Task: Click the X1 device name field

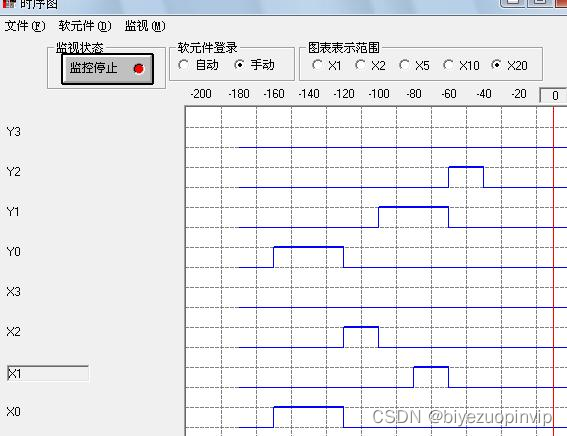Action: (x=48, y=373)
